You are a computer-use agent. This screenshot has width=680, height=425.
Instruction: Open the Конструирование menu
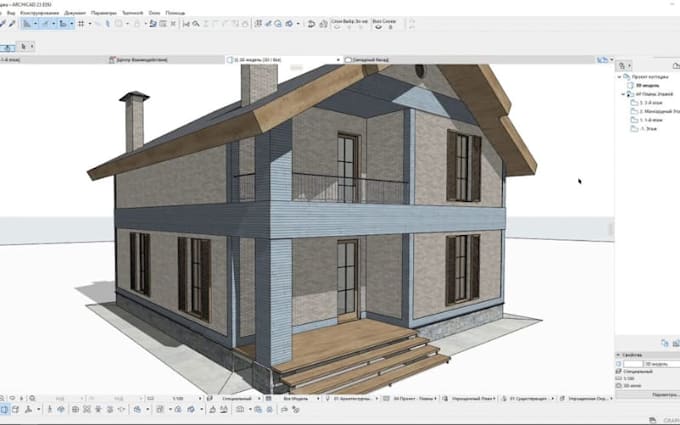click(39, 13)
